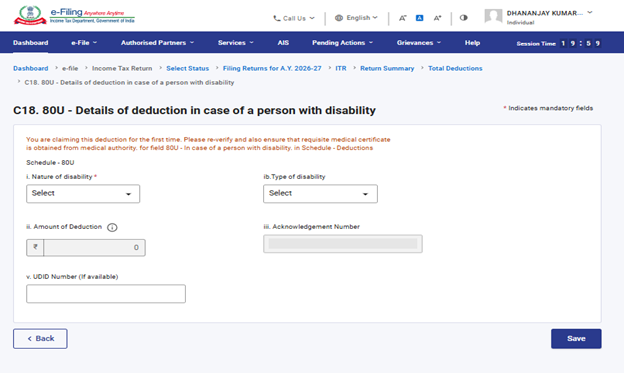Expand the Grievances menu
This screenshot has width=624, height=373.
coord(419,43)
